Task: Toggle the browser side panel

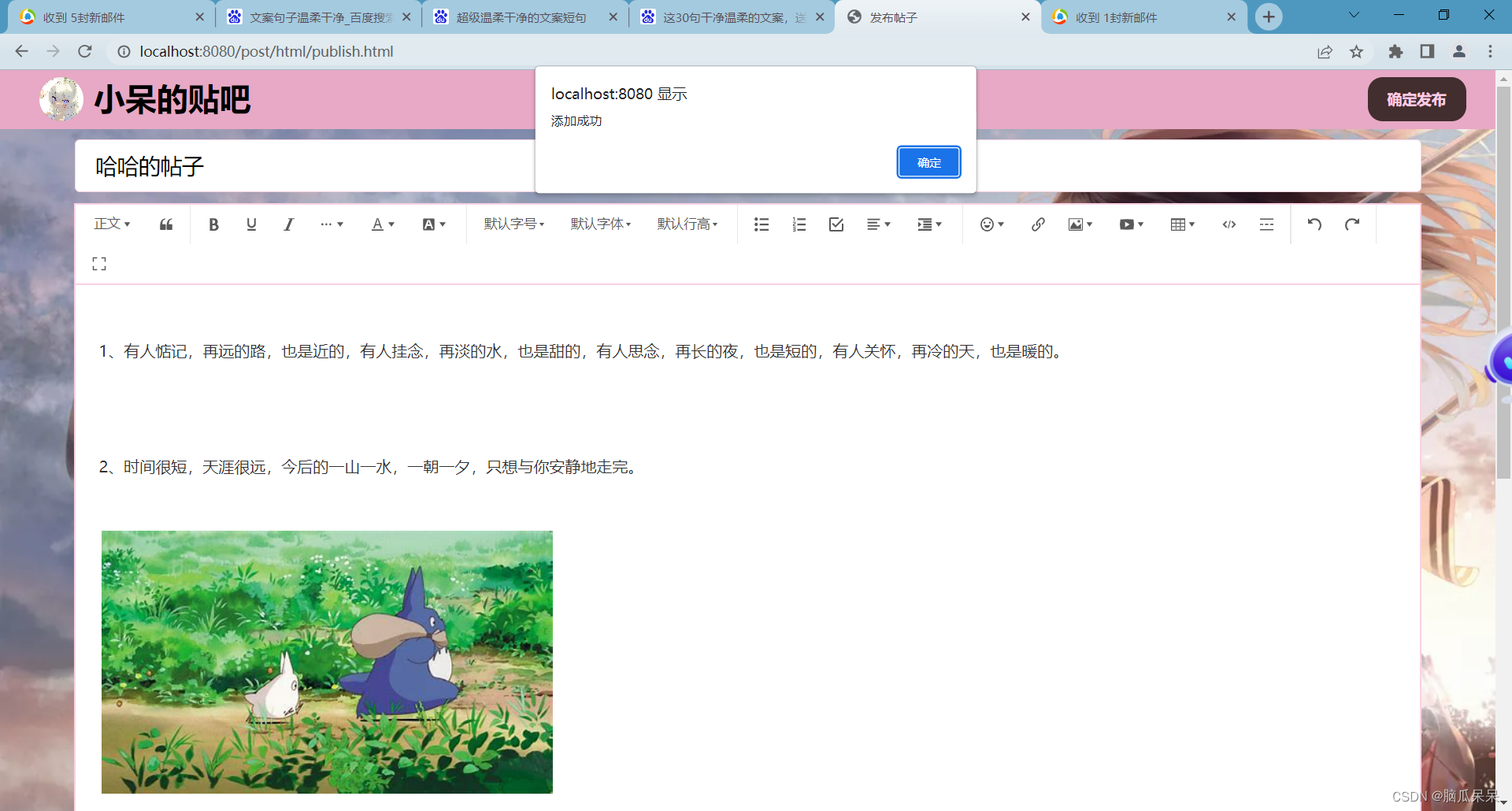Action: click(x=1427, y=51)
